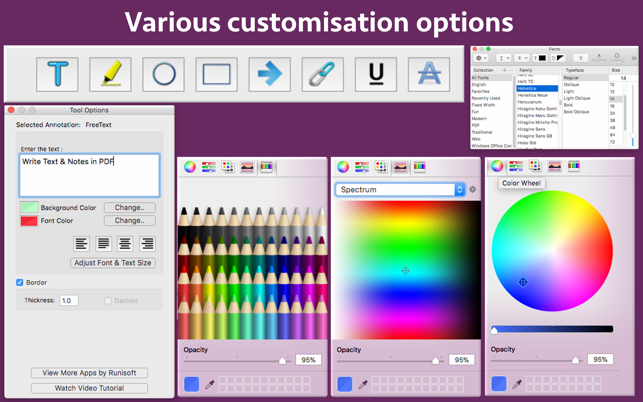Click the brightness slider below the color wheel
Image resolution: width=643 pixels, height=402 pixels.
(x=553, y=329)
